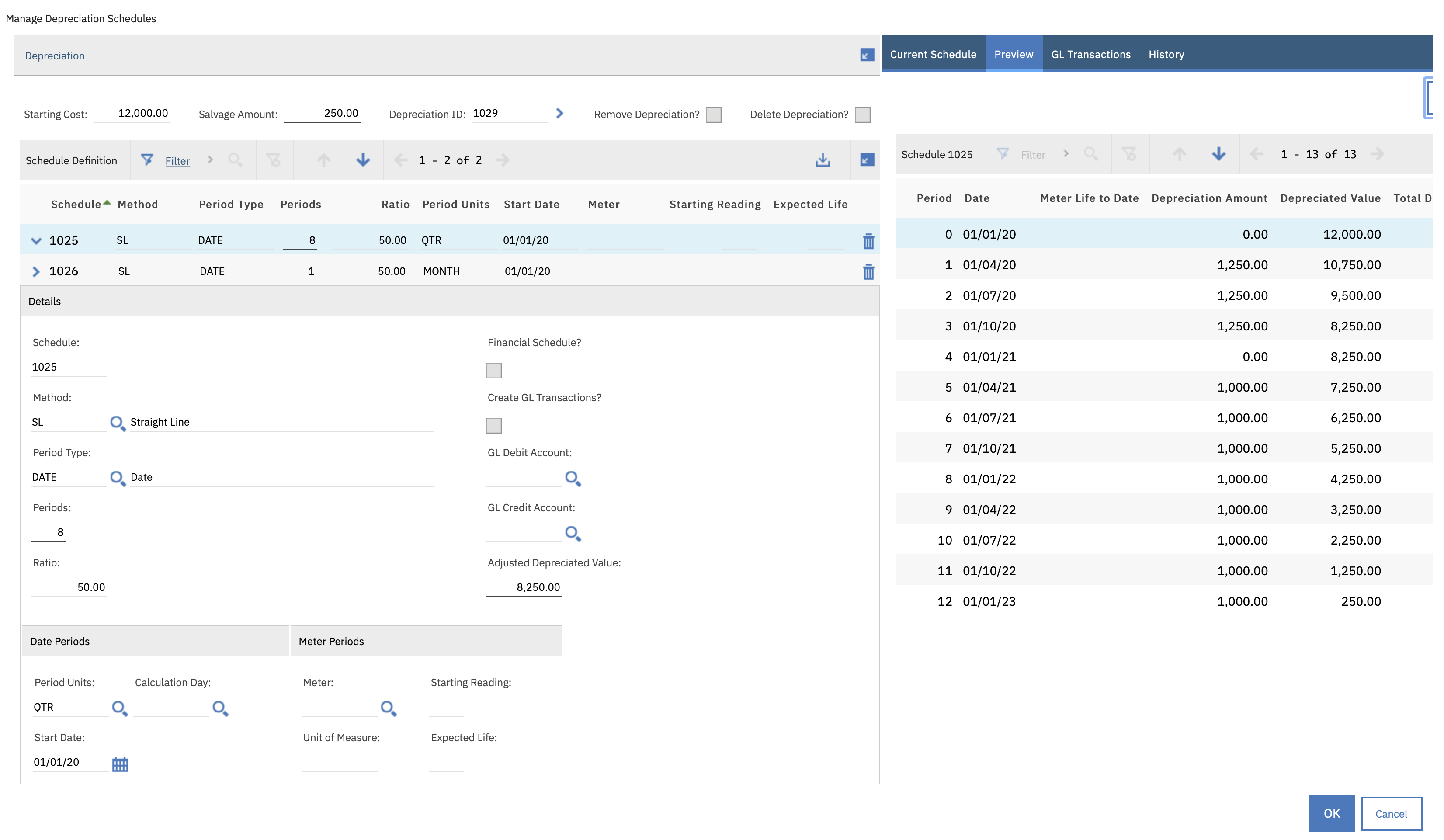Toggle Remove Depreciation checkbox
The width and height of the screenshot is (1444, 840).
point(713,115)
